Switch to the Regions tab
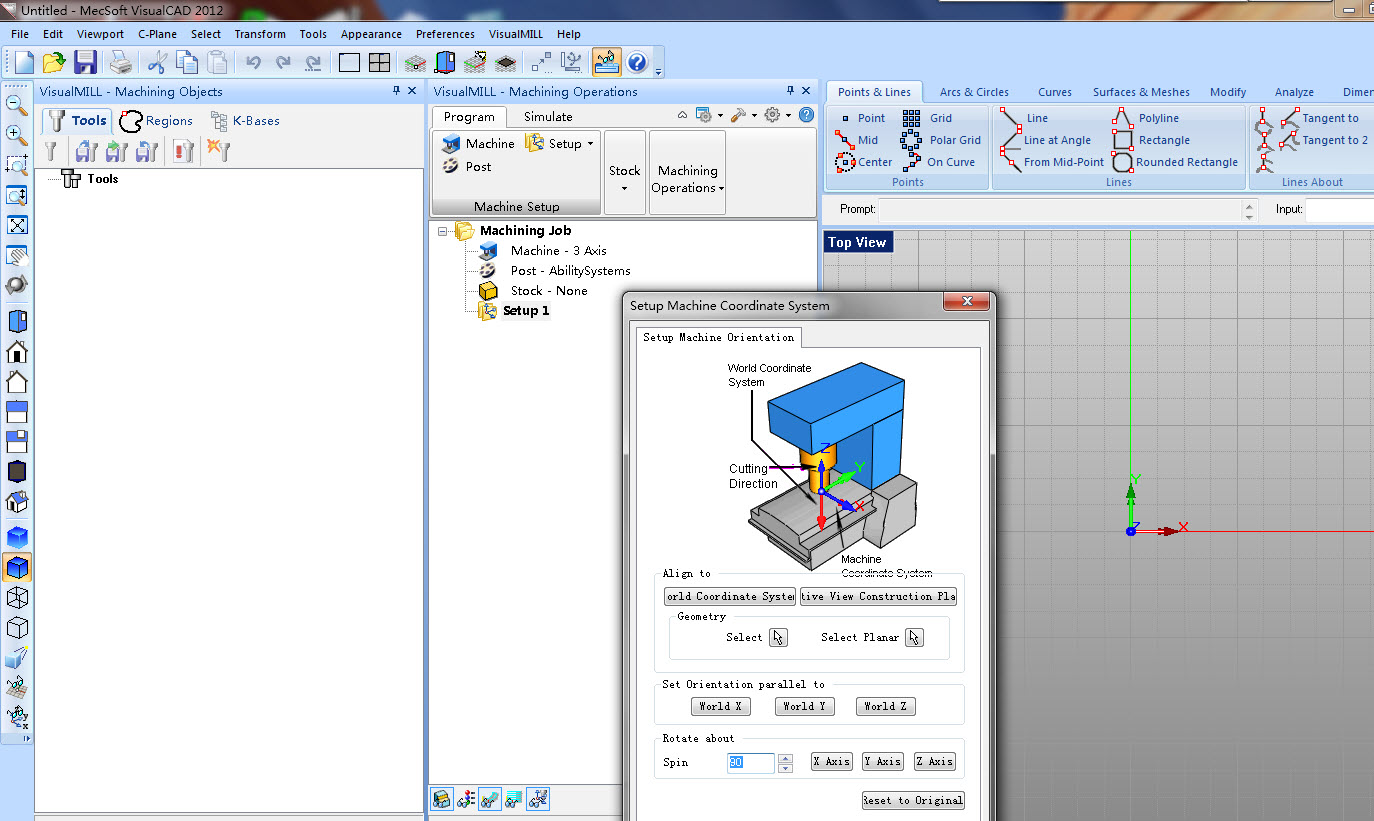The height and width of the screenshot is (821, 1374). tap(156, 121)
